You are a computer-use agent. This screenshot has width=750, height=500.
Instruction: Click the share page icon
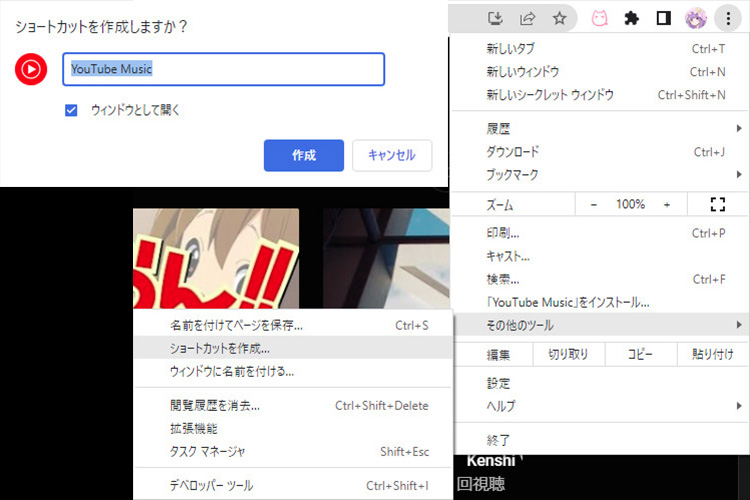pos(527,18)
